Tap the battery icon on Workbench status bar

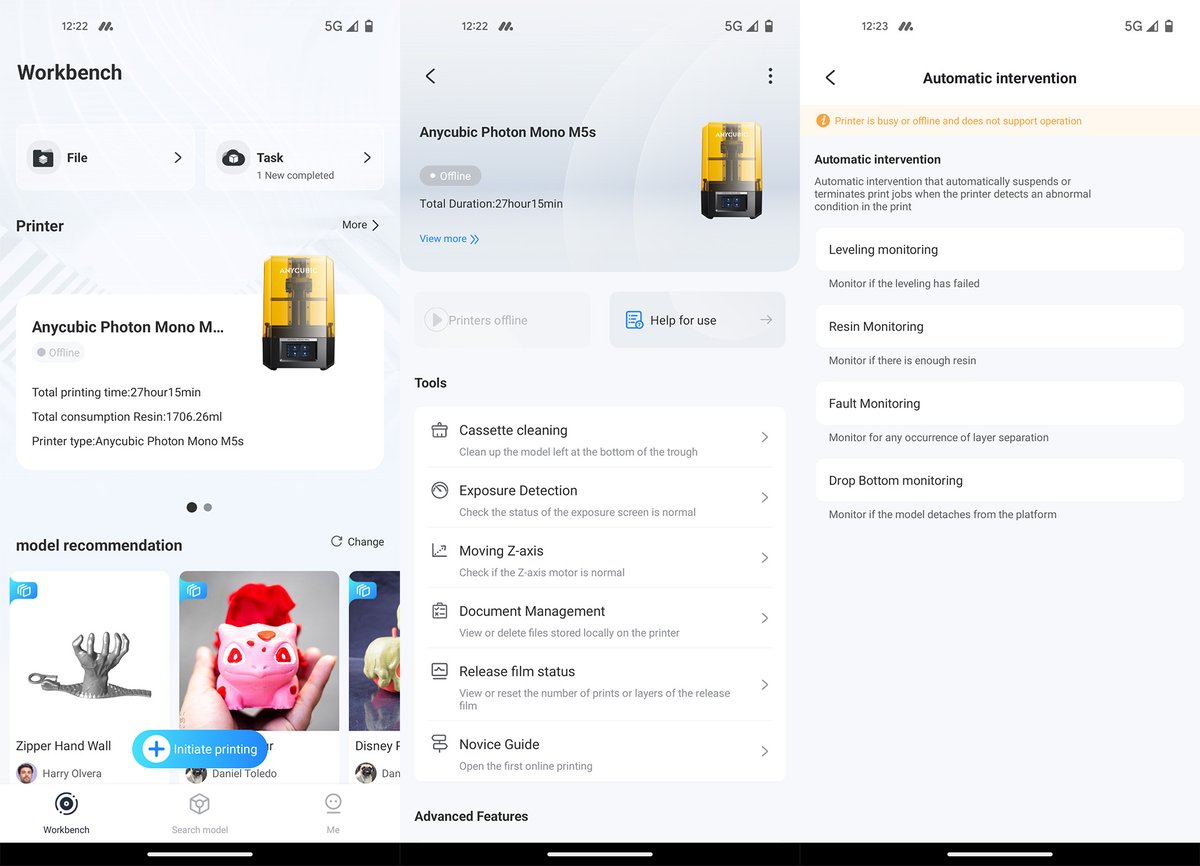(369, 27)
